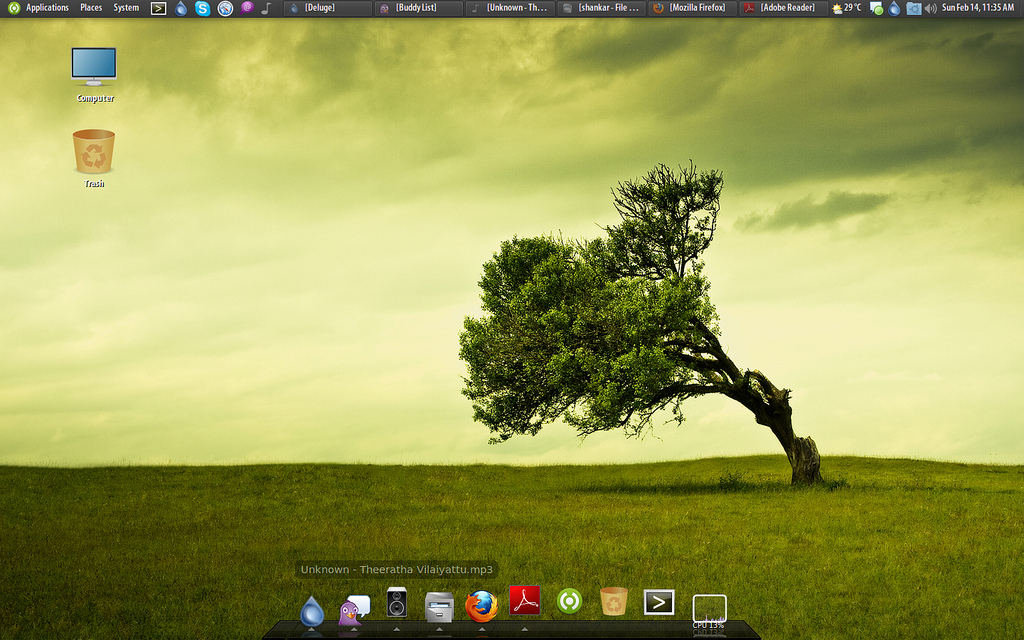Switch to Adobe Reader taskbar entry
Image resolution: width=1024 pixels, height=640 pixels.
pos(783,8)
